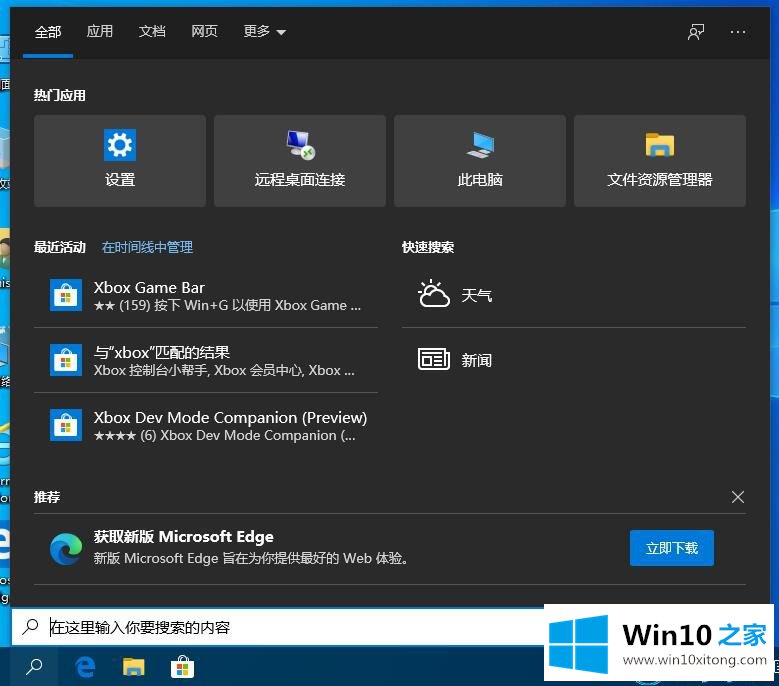Select the 全部 tab

click(x=48, y=32)
